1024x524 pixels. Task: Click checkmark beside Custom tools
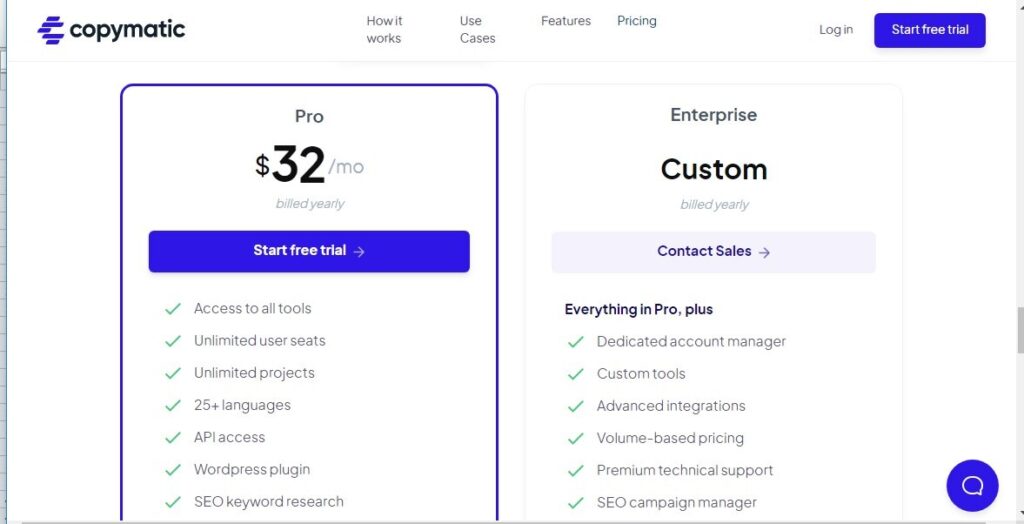[576, 374]
